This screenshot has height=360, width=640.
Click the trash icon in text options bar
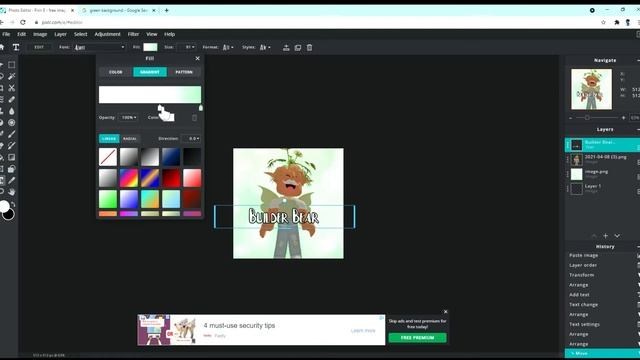pos(309,47)
